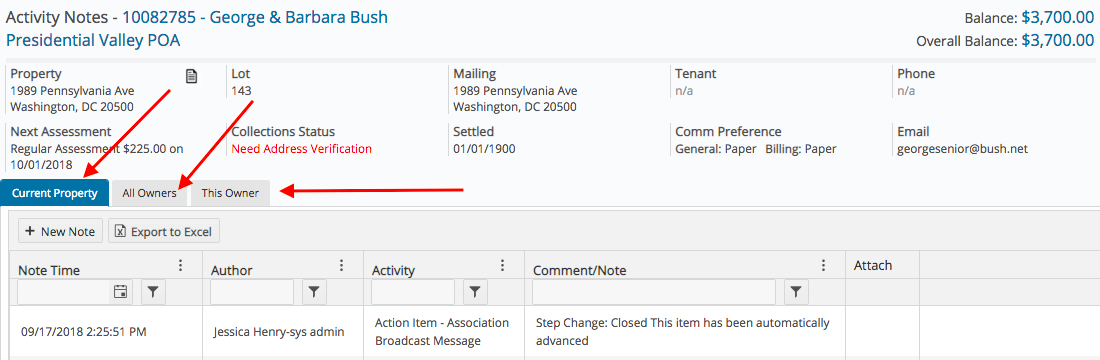Filter the Note Time column

[154, 293]
